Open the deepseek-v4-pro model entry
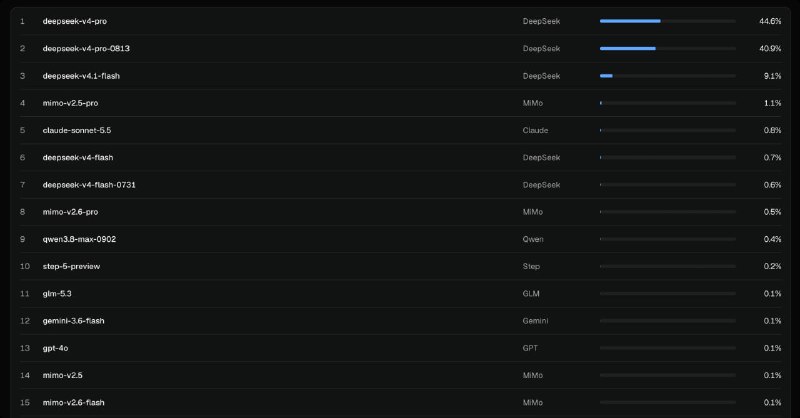800x418 pixels. pyautogui.click(x=401, y=21)
